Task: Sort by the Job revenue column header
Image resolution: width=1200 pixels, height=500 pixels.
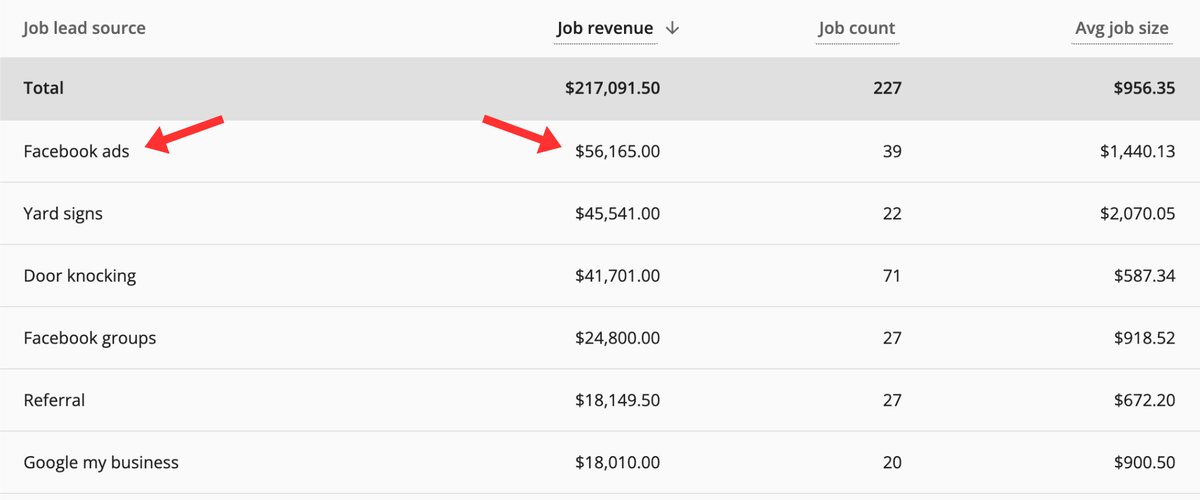Action: 605,28
